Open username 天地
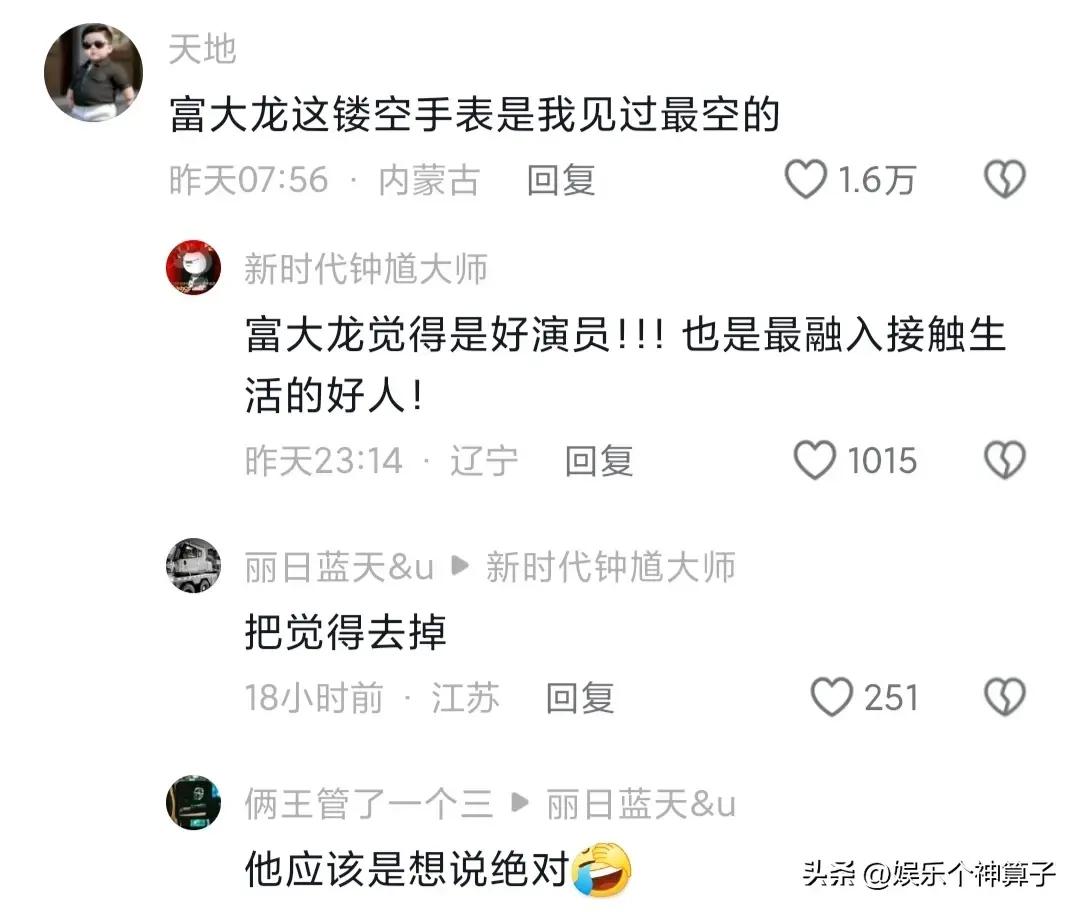 pyautogui.click(x=202, y=50)
